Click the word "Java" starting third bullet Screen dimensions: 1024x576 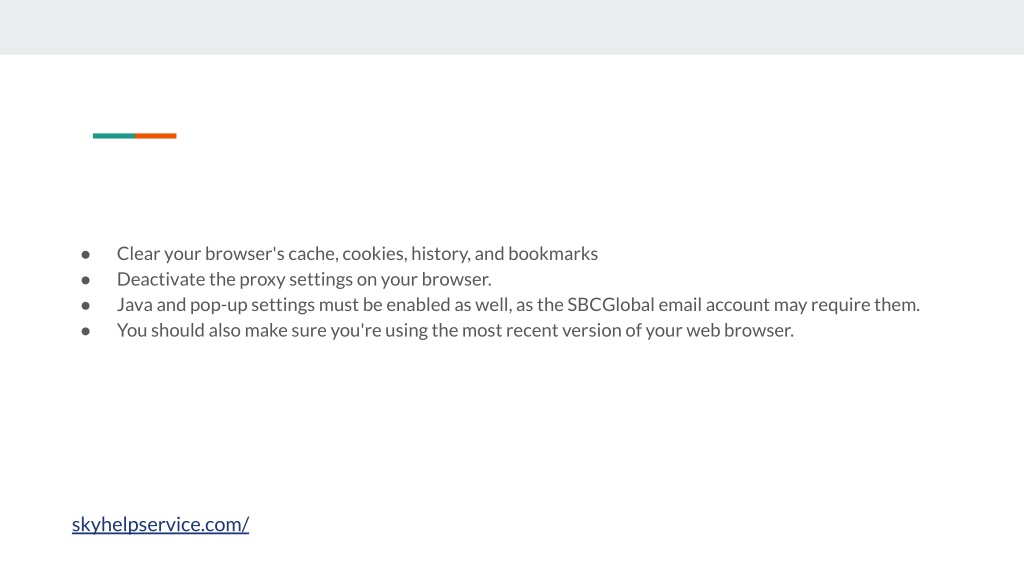click(135, 304)
